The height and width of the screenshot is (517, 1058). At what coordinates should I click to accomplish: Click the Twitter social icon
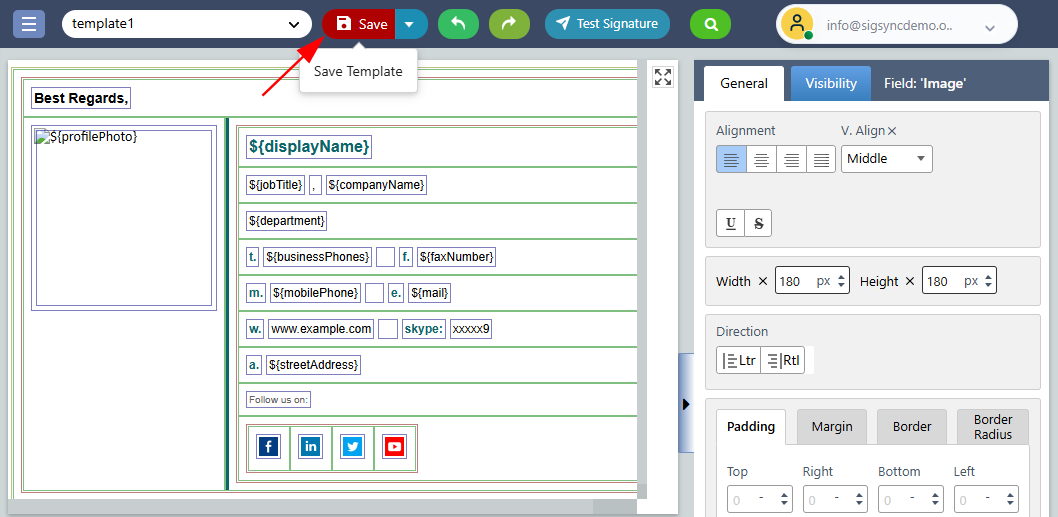click(353, 447)
